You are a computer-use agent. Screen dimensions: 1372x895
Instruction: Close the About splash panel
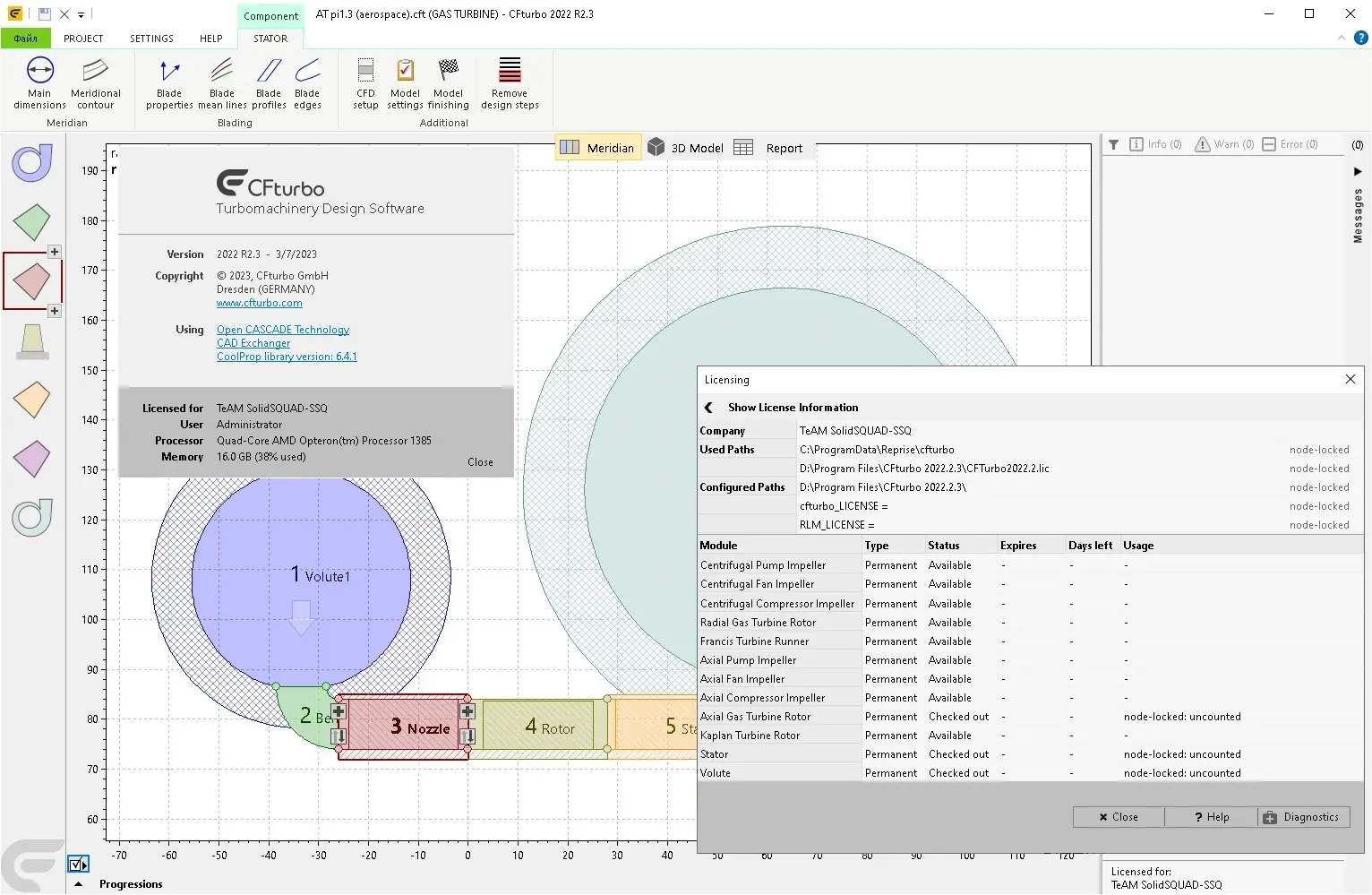pos(480,462)
